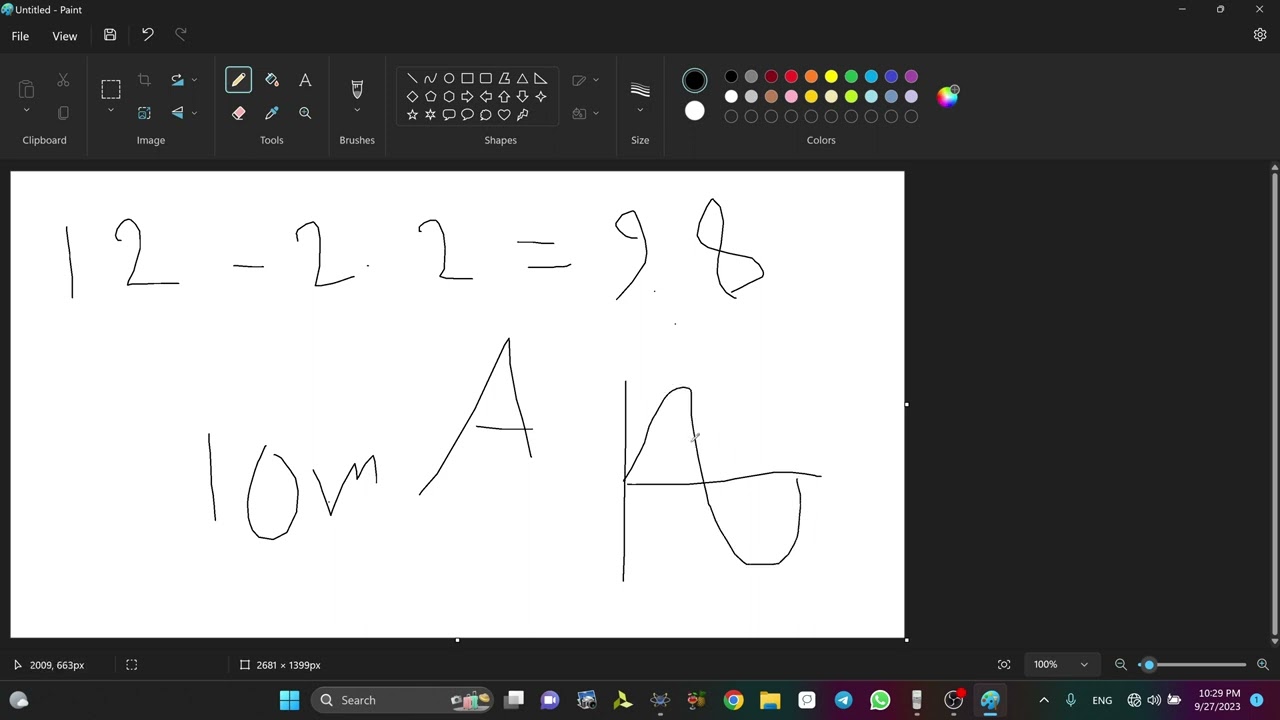
Task: Open Telegram from taskbar
Action: point(843,700)
